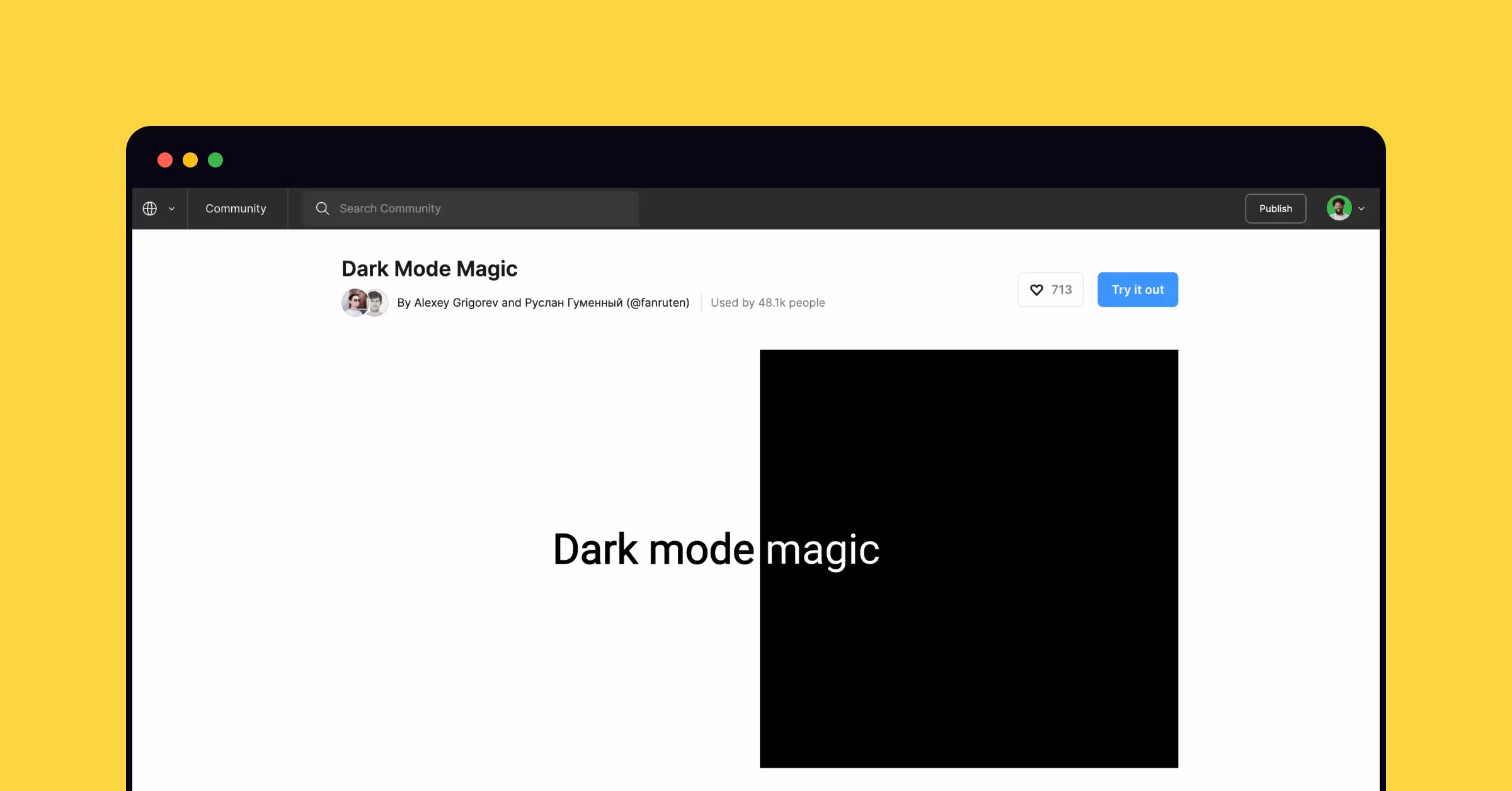Click the yellow minimize window button
The image size is (1512, 791).
(x=190, y=159)
